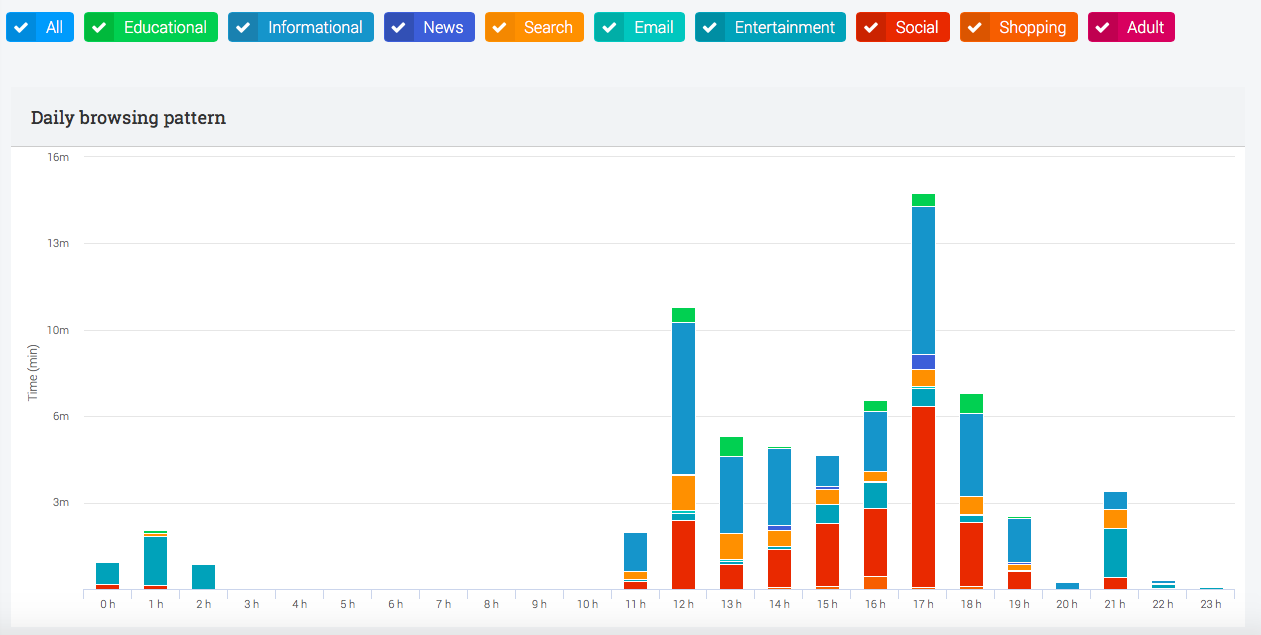Click the blue Informational segment at 18 h
This screenshot has height=635, width=1261.
click(x=971, y=455)
